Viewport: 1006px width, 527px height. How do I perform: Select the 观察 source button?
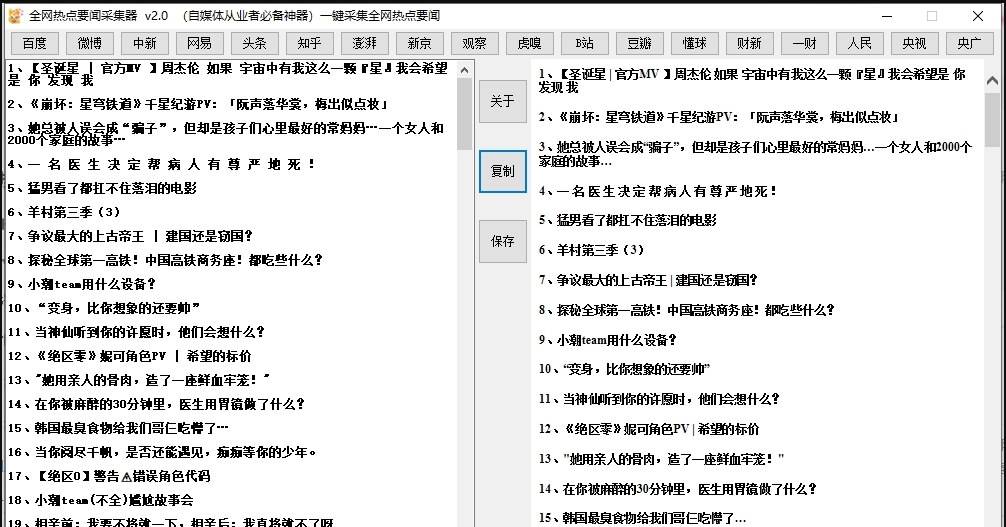point(475,44)
